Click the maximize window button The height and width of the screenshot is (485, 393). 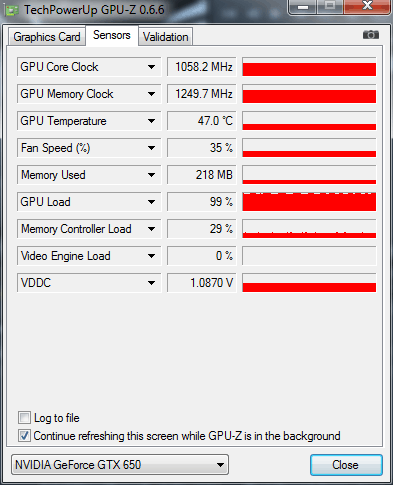(x=330, y=6)
